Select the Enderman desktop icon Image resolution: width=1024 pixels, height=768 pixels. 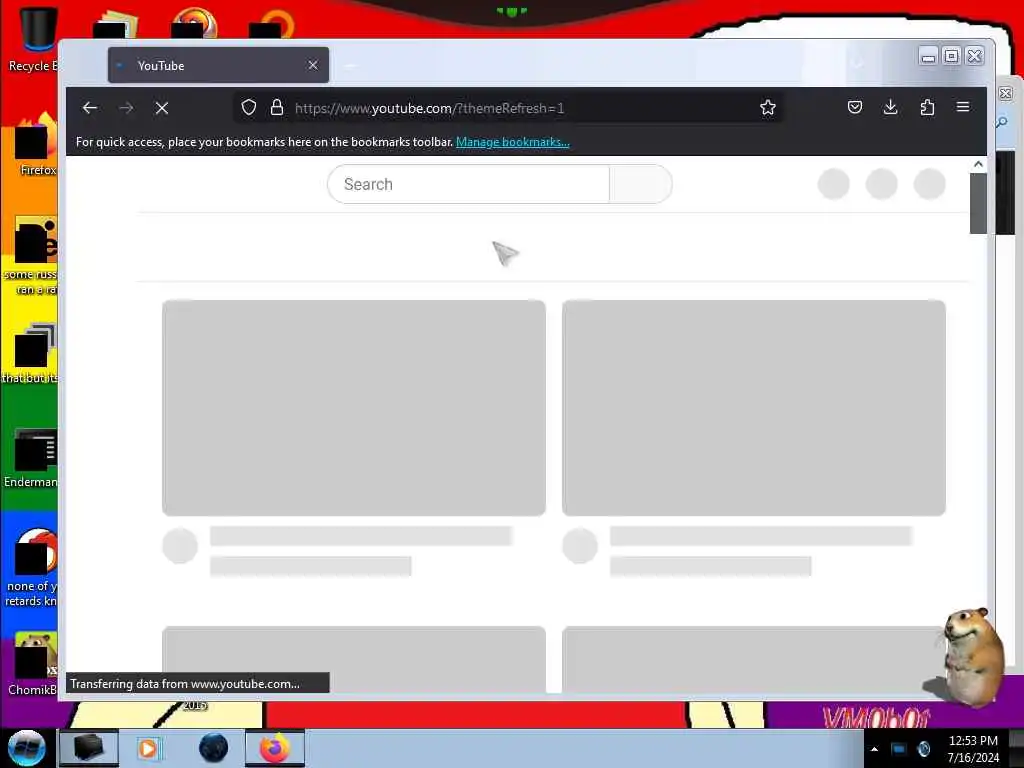coord(33,457)
